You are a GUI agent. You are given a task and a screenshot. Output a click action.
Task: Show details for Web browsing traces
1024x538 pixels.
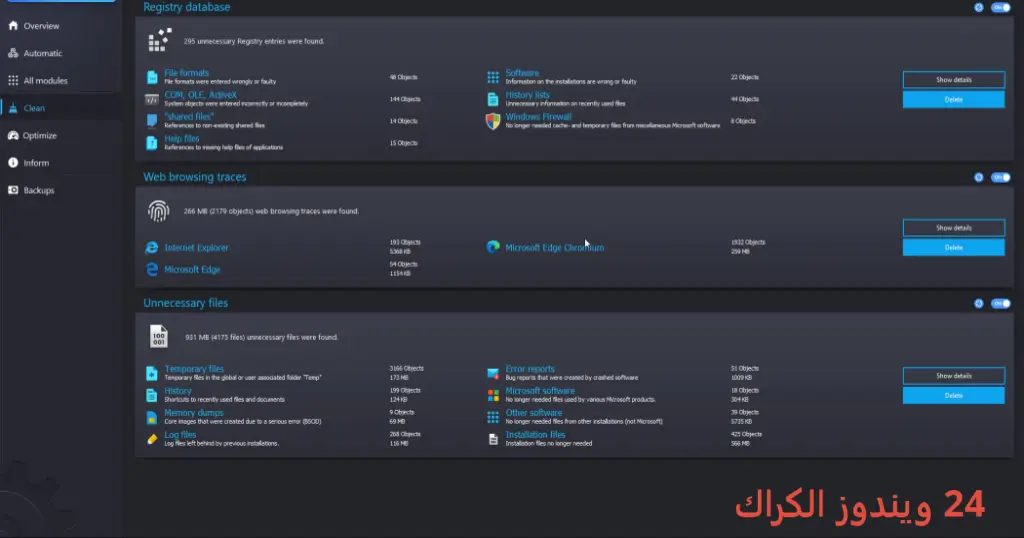click(953, 228)
